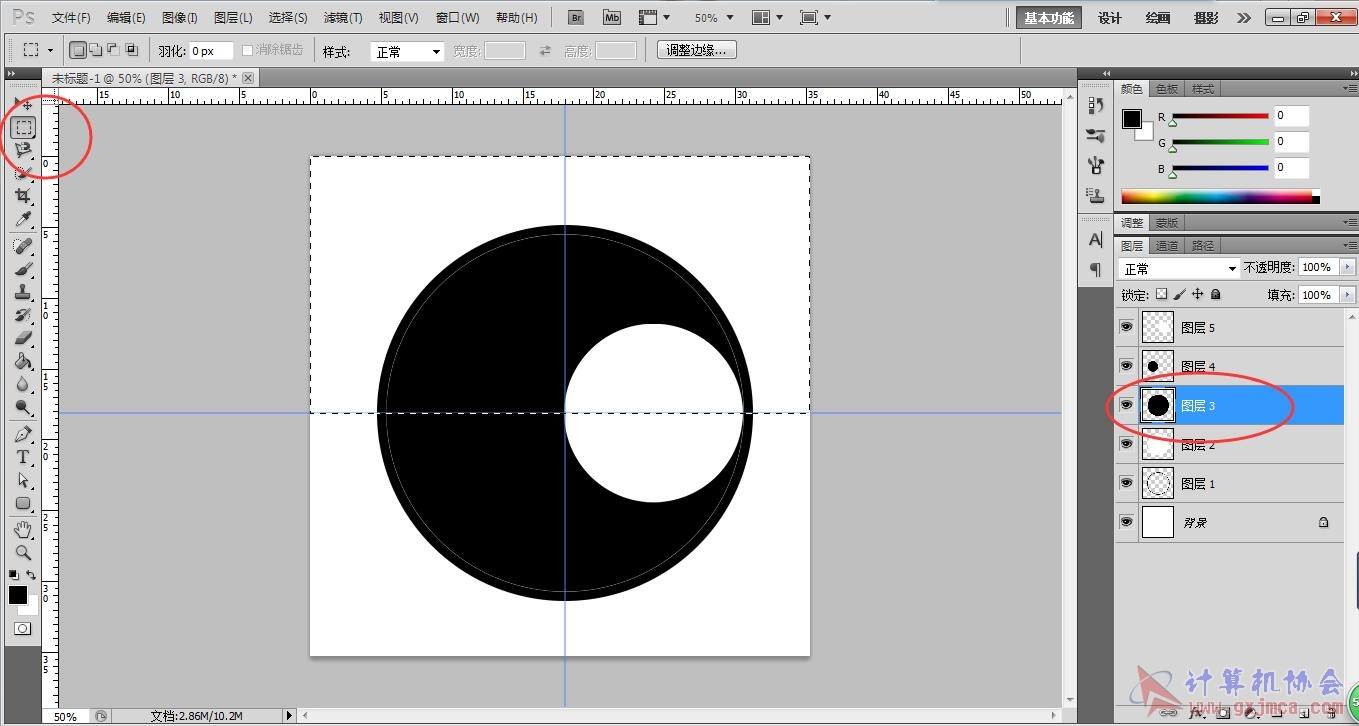Hide layer 图层 3

tap(1127, 405)
